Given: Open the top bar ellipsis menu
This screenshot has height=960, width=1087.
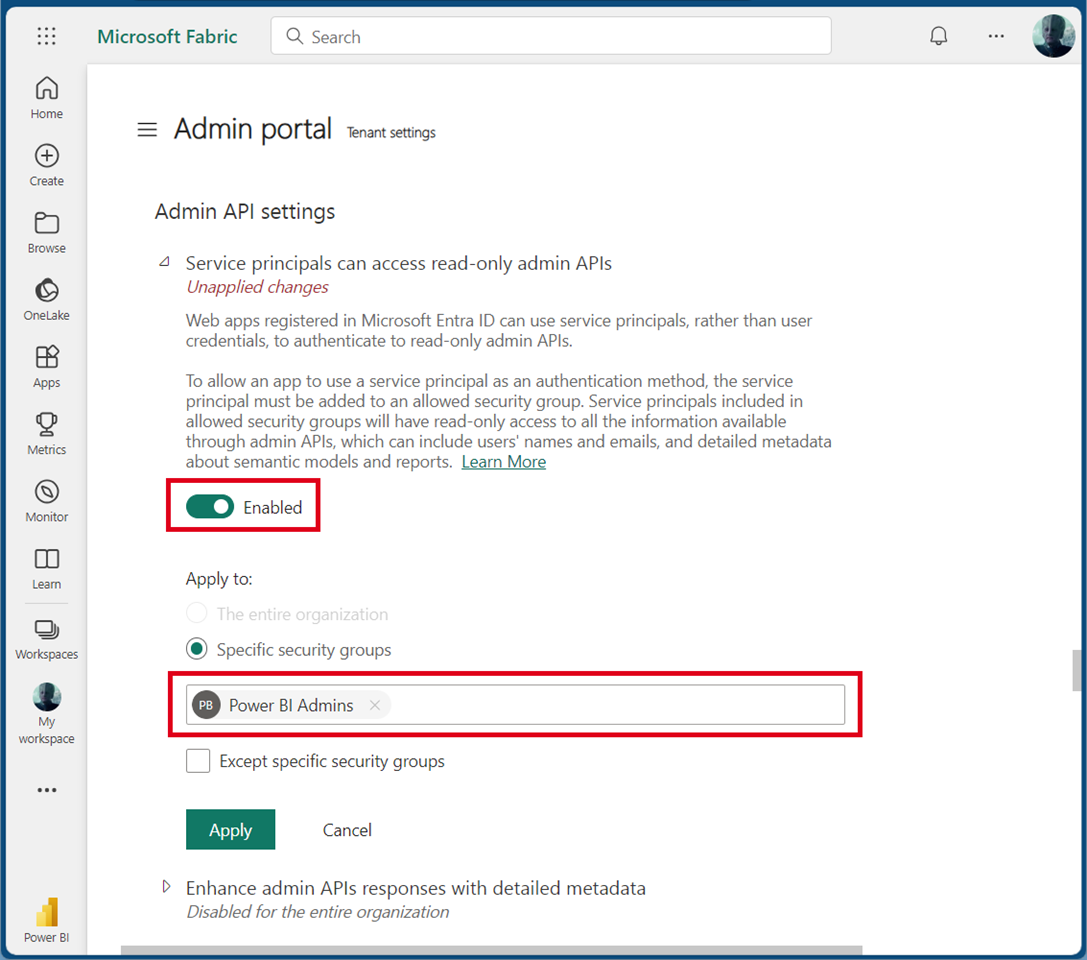Looking at the screenshot, I should point(995,37).
